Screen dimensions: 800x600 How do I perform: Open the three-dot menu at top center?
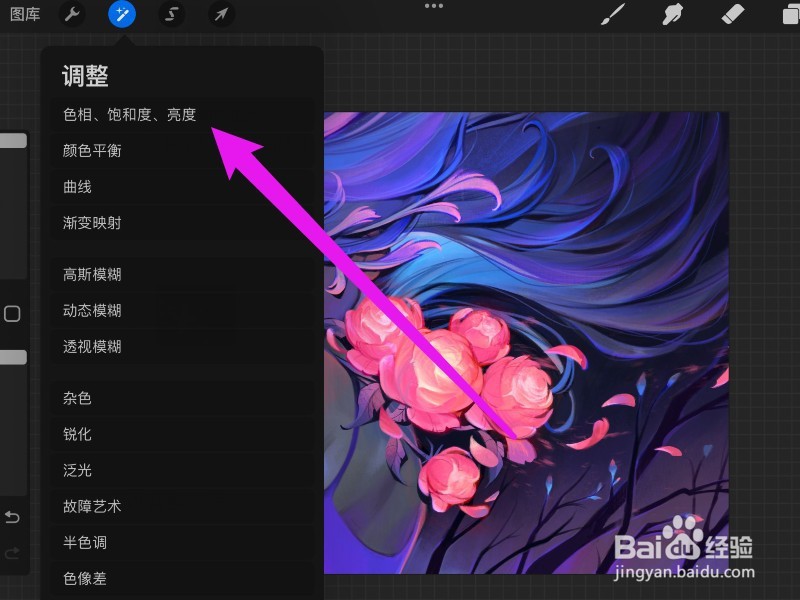[434, 6]
